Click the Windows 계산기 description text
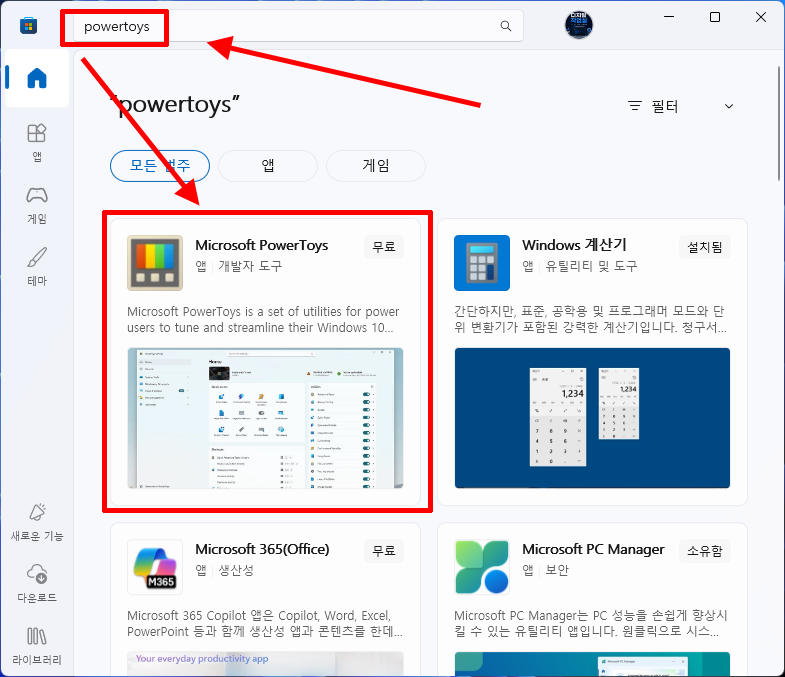Screen dimensions: 785x677 [590, 319]
